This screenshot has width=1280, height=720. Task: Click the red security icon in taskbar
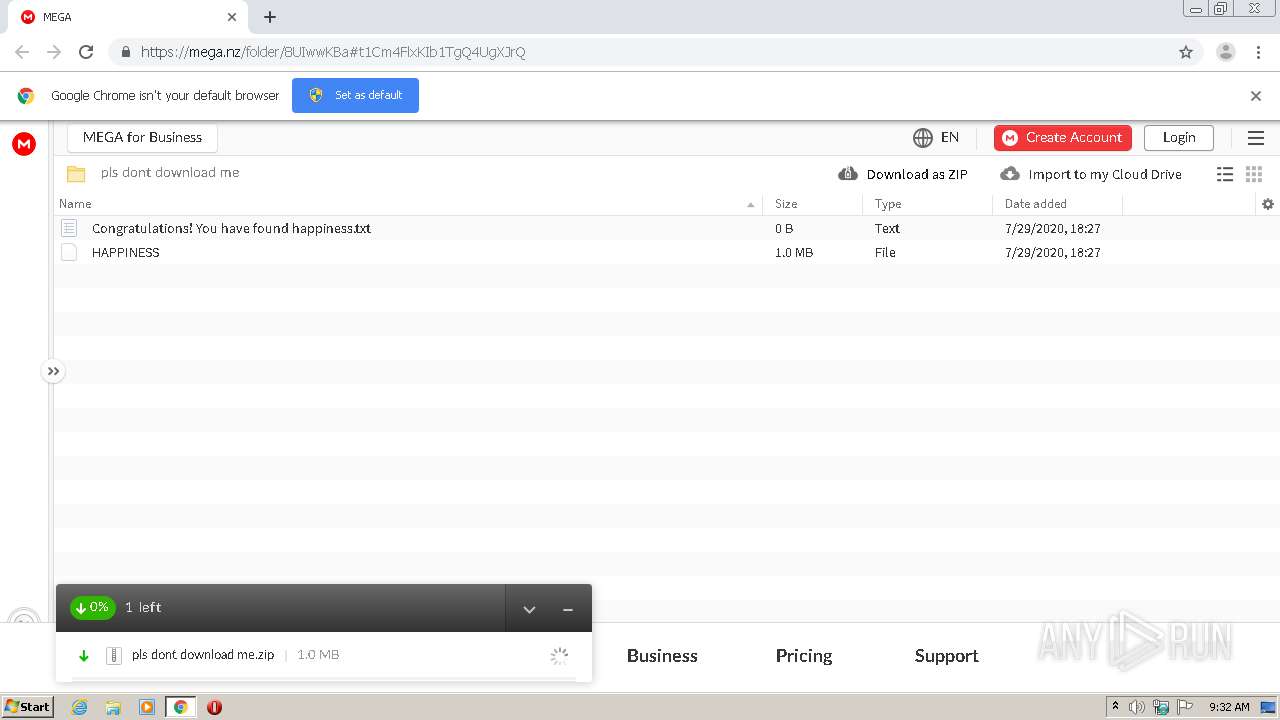coord(214,707)
